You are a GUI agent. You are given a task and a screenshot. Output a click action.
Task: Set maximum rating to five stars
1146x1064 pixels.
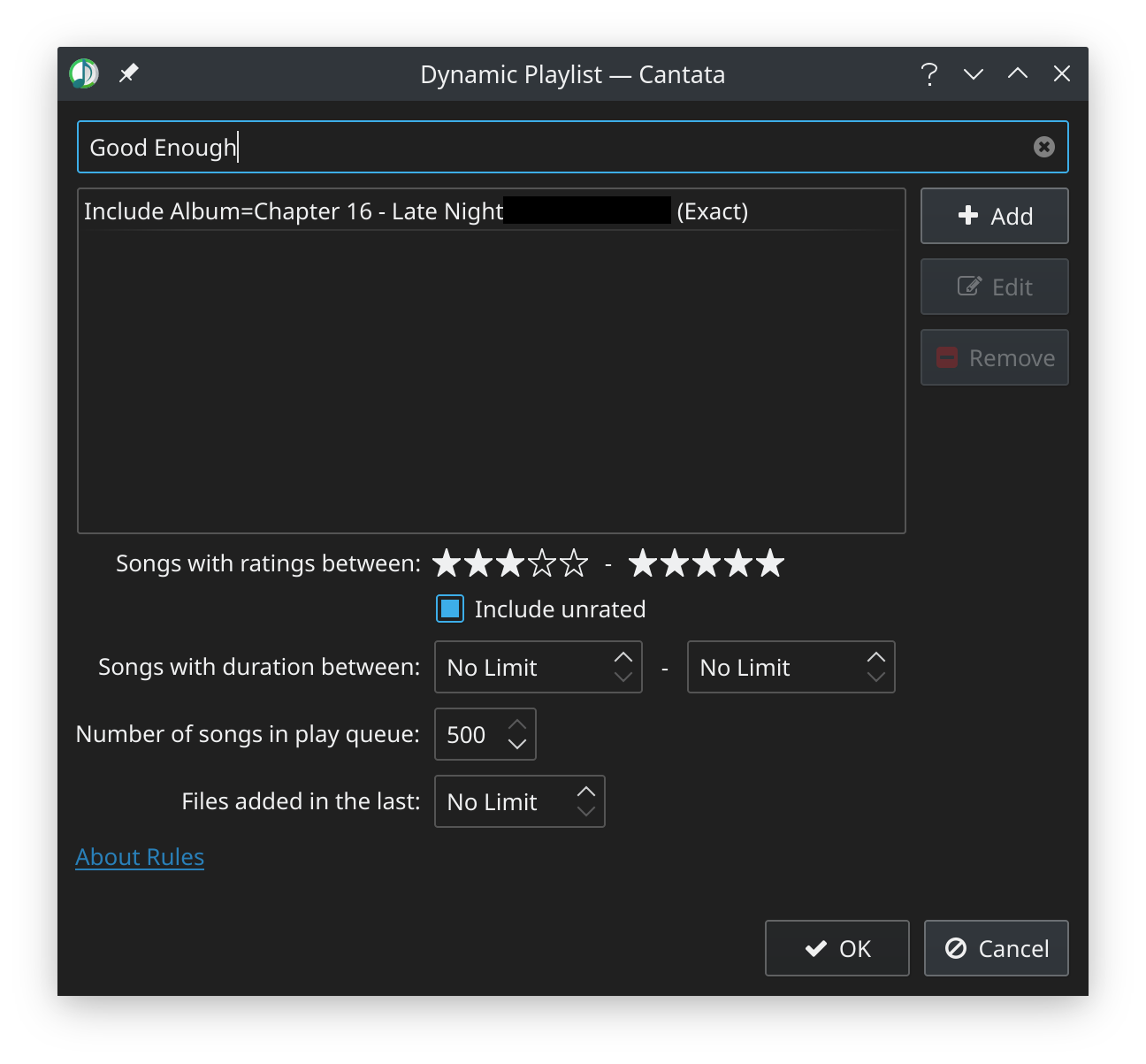[770, 563]
